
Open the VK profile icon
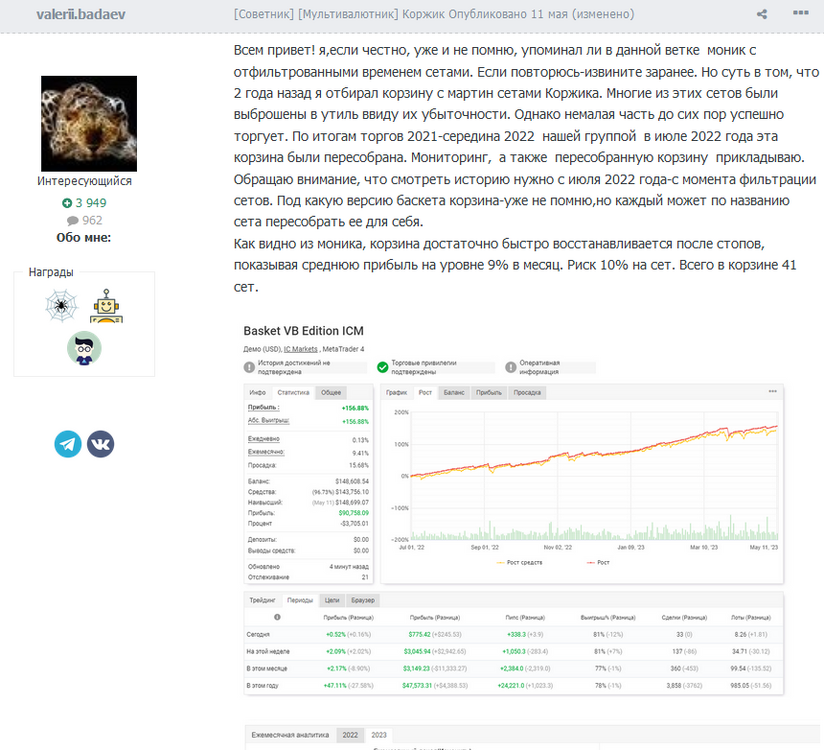point(100,444)
